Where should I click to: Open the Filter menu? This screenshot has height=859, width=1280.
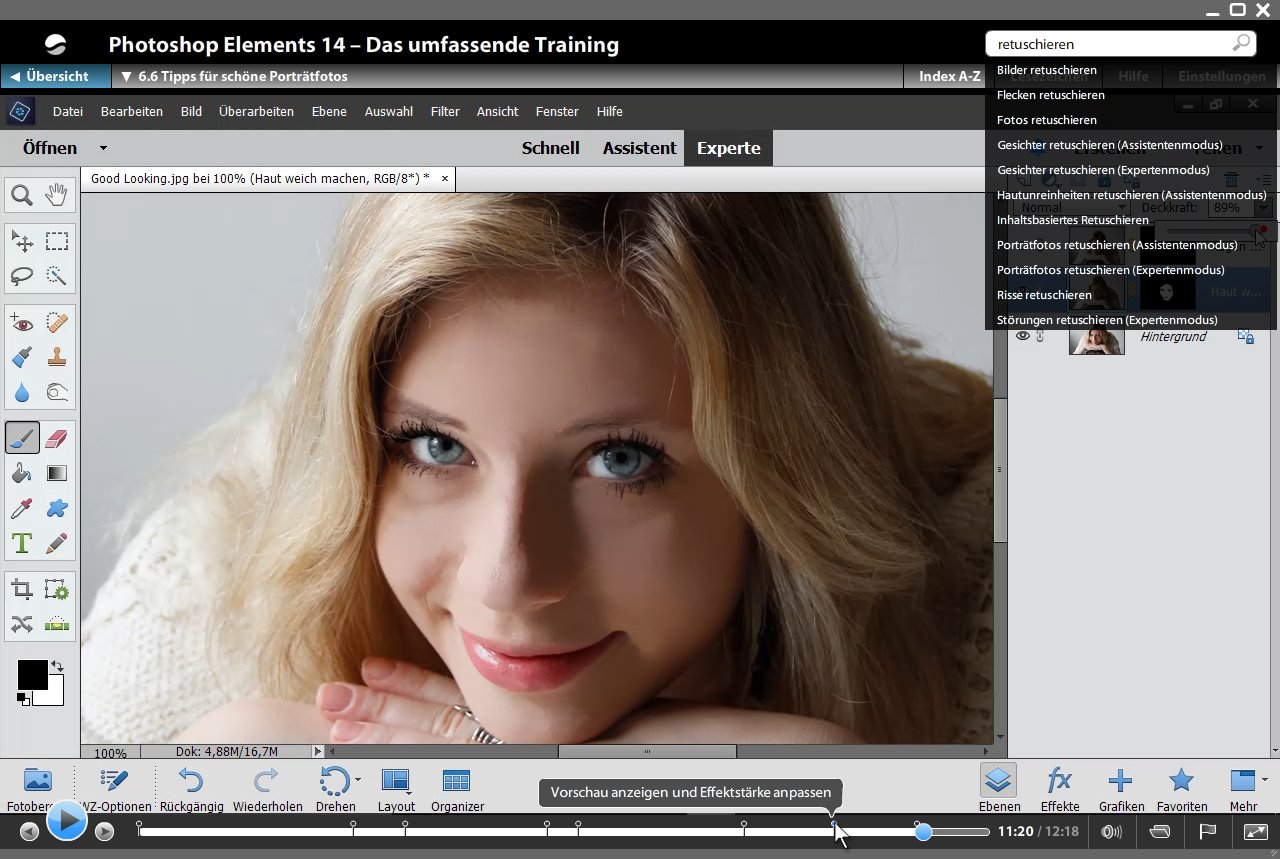click(x=445, y=112)
